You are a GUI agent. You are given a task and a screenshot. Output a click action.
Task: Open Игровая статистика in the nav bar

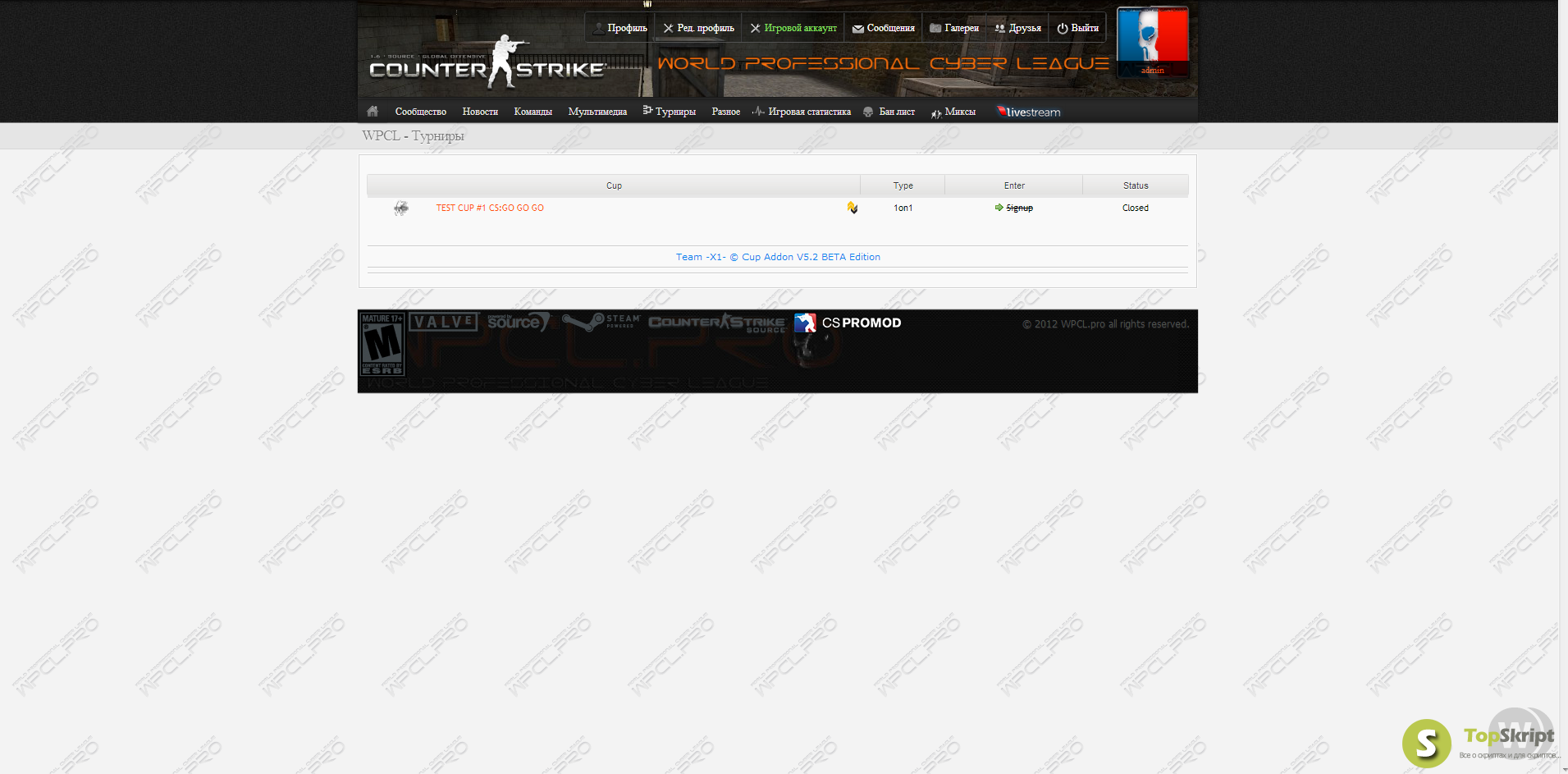tap(802, 112)
